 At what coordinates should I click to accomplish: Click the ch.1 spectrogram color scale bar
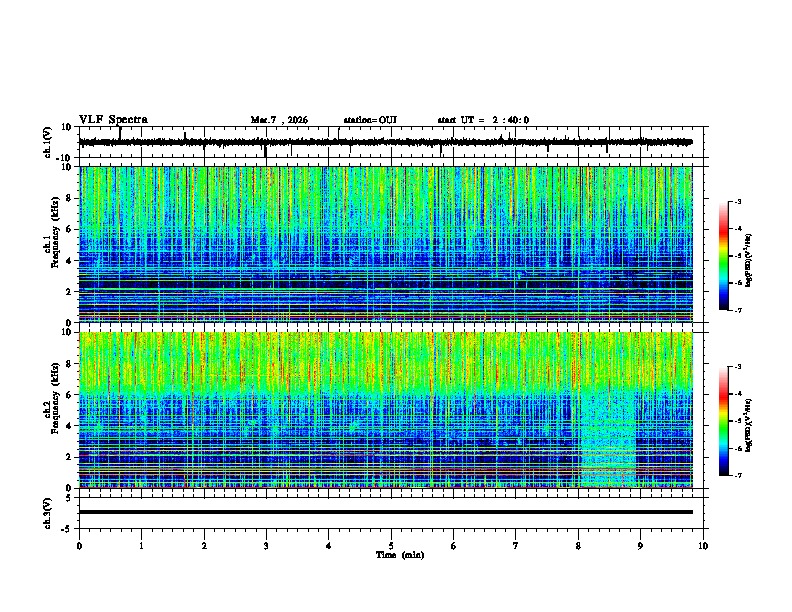click(724, 256)
